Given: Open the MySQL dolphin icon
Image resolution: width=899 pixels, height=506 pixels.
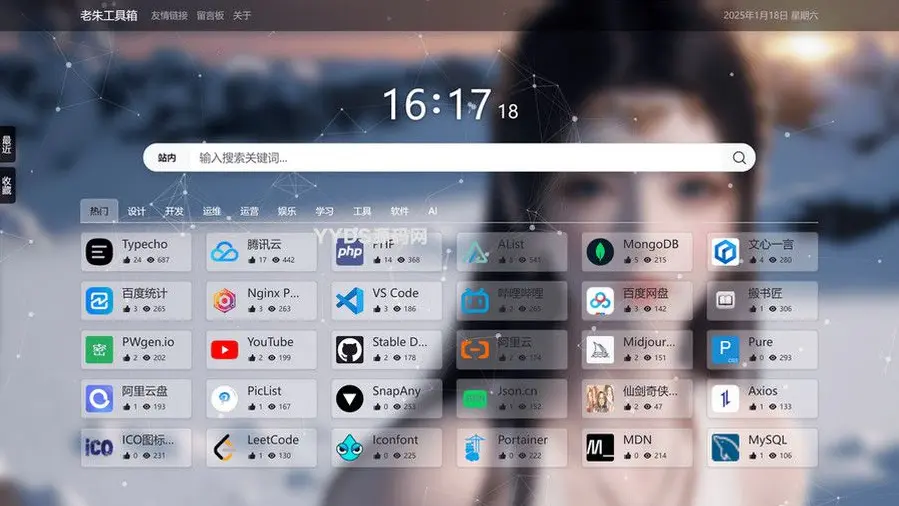Looking at the screenshot, I should 725,448.
